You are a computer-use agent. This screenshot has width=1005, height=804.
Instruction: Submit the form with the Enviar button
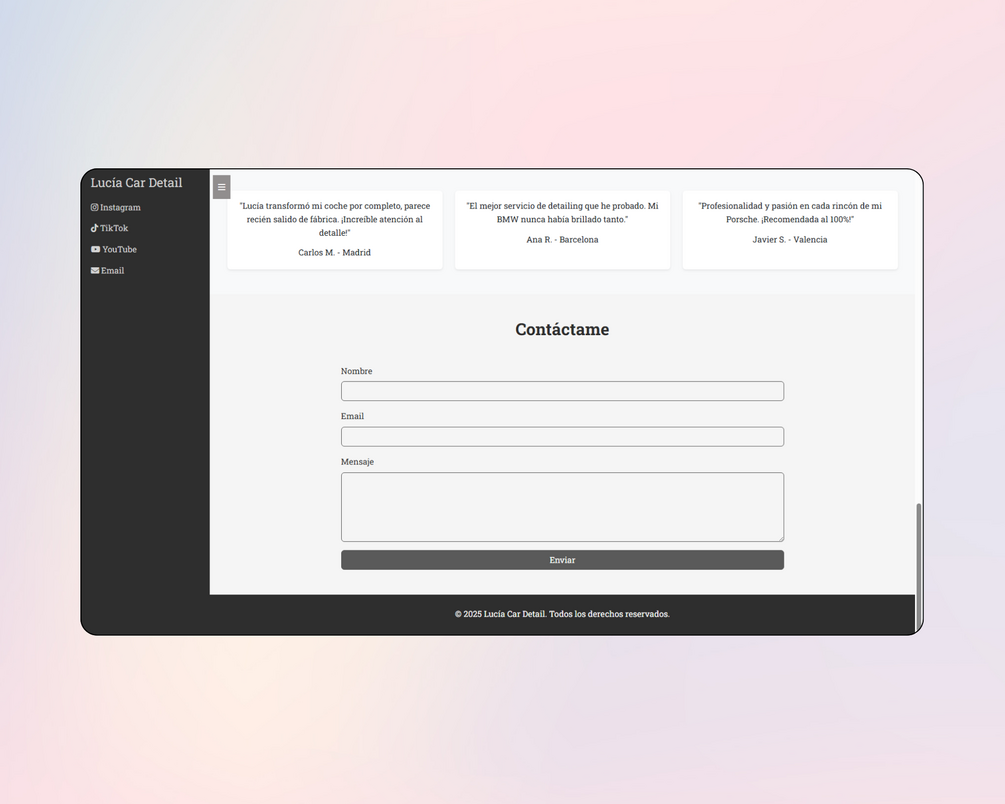pyautogui.click(x=562, y=560)
